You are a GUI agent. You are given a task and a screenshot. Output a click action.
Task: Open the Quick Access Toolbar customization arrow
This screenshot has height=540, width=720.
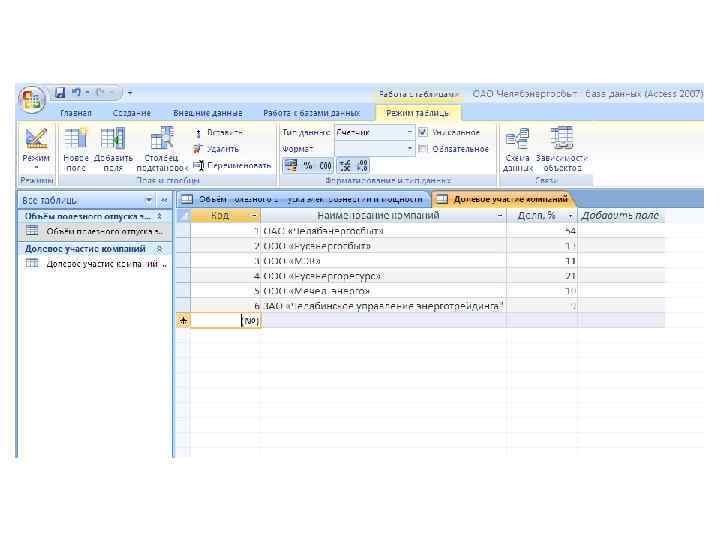click(130, 93)
